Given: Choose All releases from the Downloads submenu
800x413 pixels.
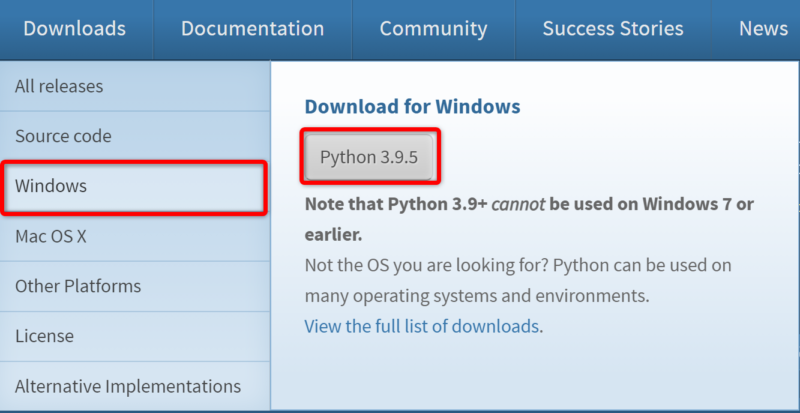Looking at the screenshot, I should pyautogui.click(x=59, y=87).
